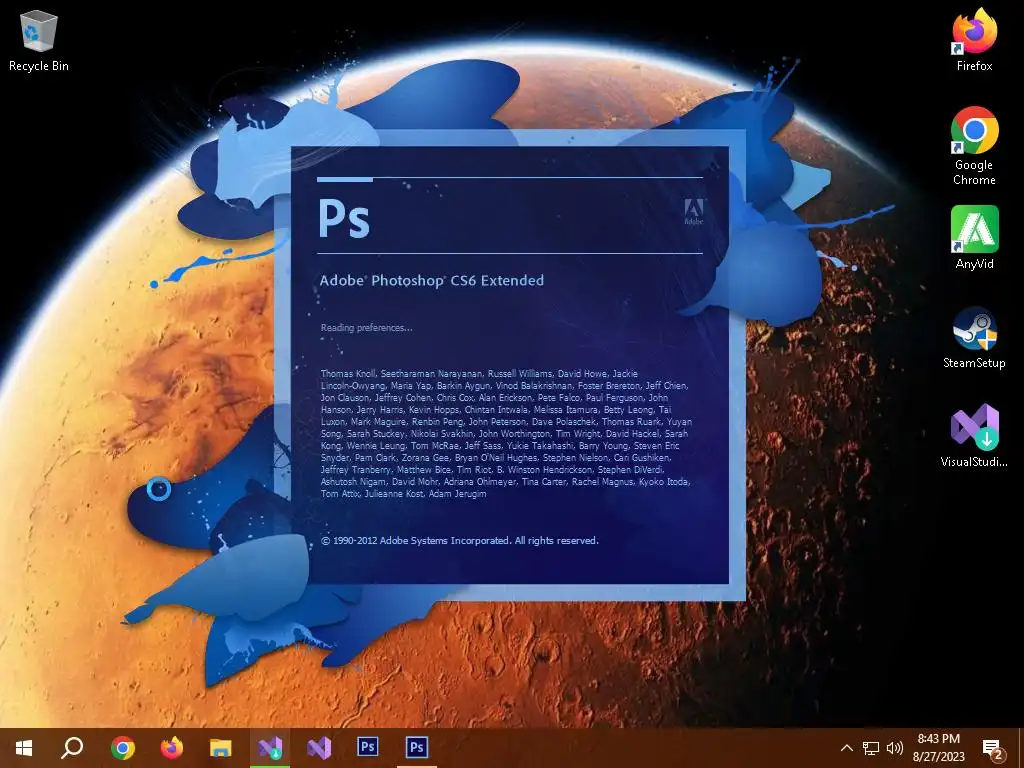
Task: Select the VisualStudio installer file on desktop
Action: pos(974,436)
